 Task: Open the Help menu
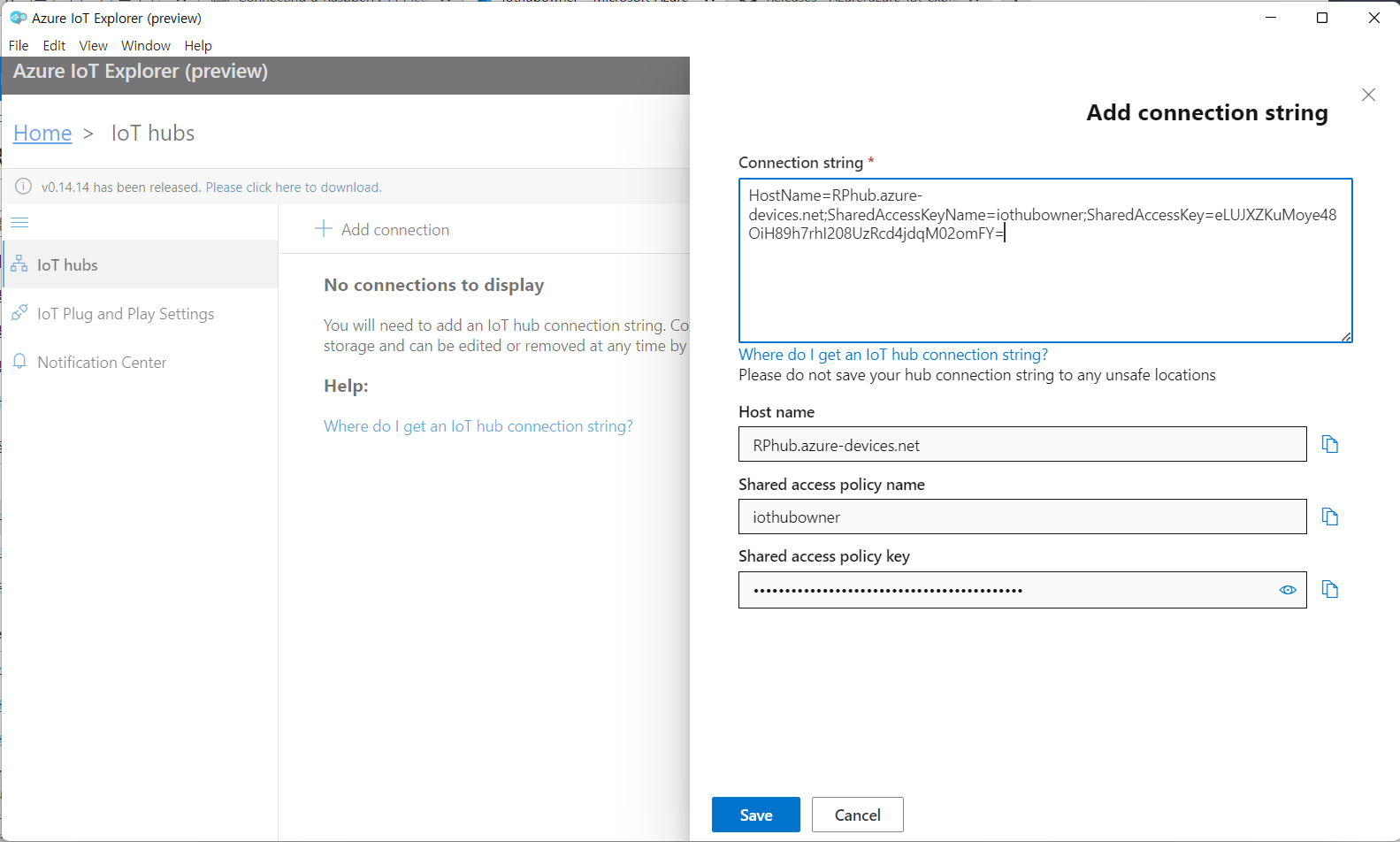point(198,46)
